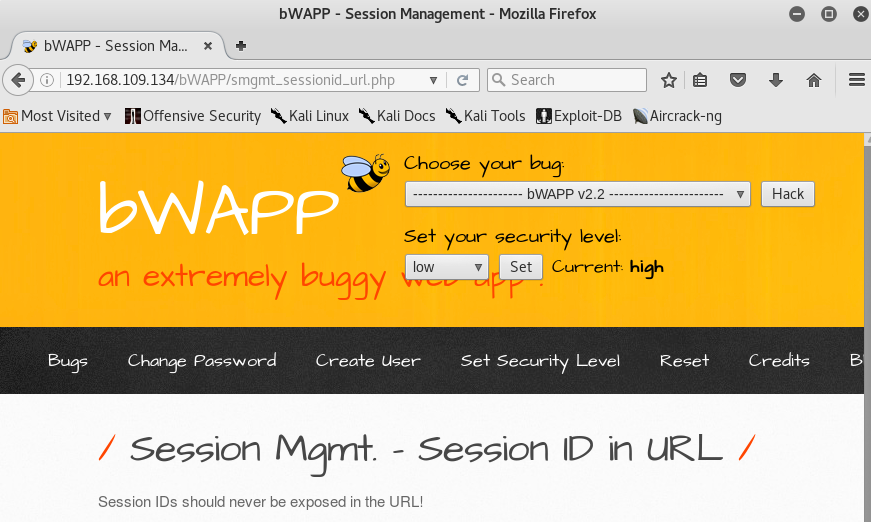Open the Aircrack-ng bookmark
This screenshot has height=522, width=871.
pos(677,116)
